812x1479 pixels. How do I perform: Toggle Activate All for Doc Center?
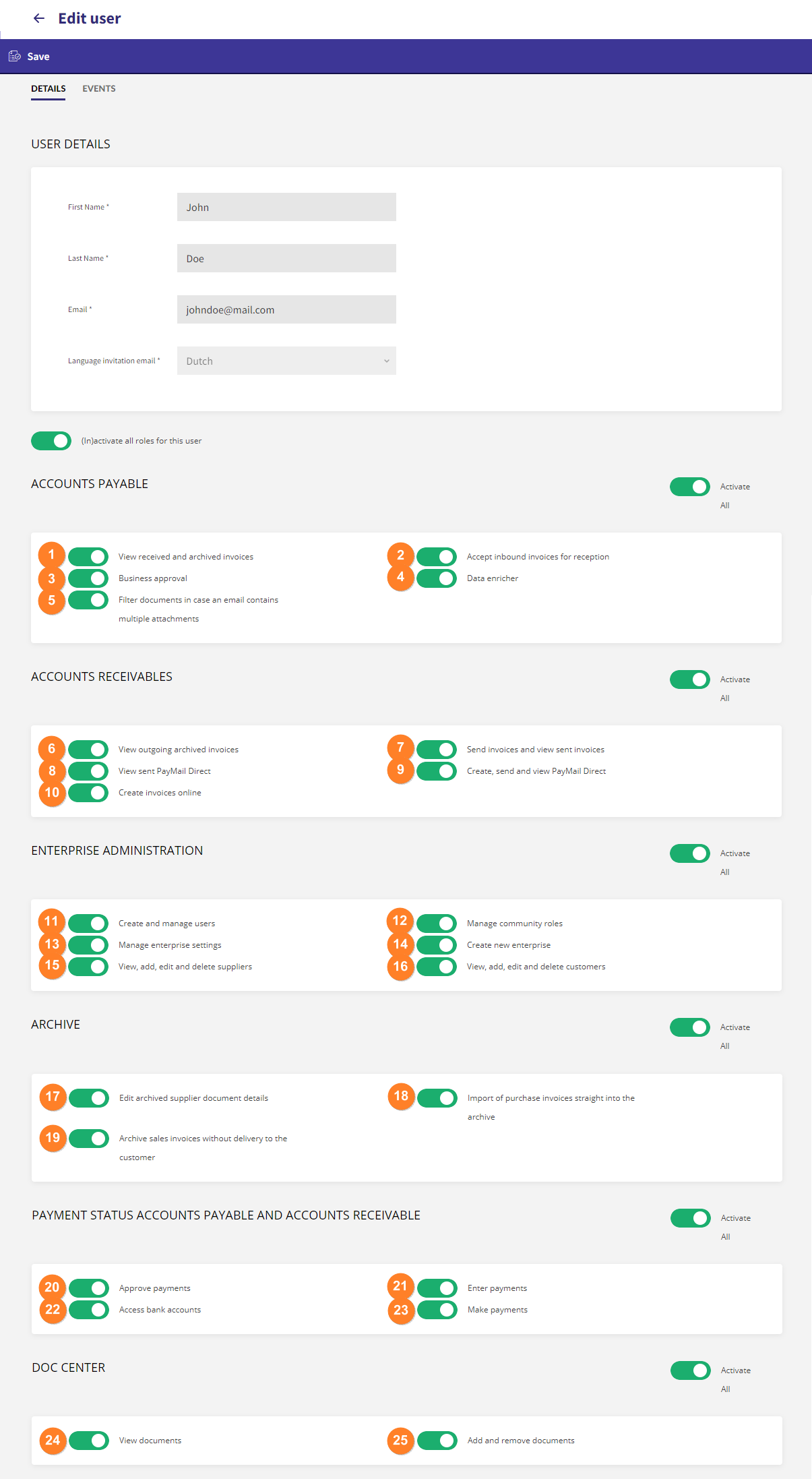pyautogui.click(x=691, y=1370)
